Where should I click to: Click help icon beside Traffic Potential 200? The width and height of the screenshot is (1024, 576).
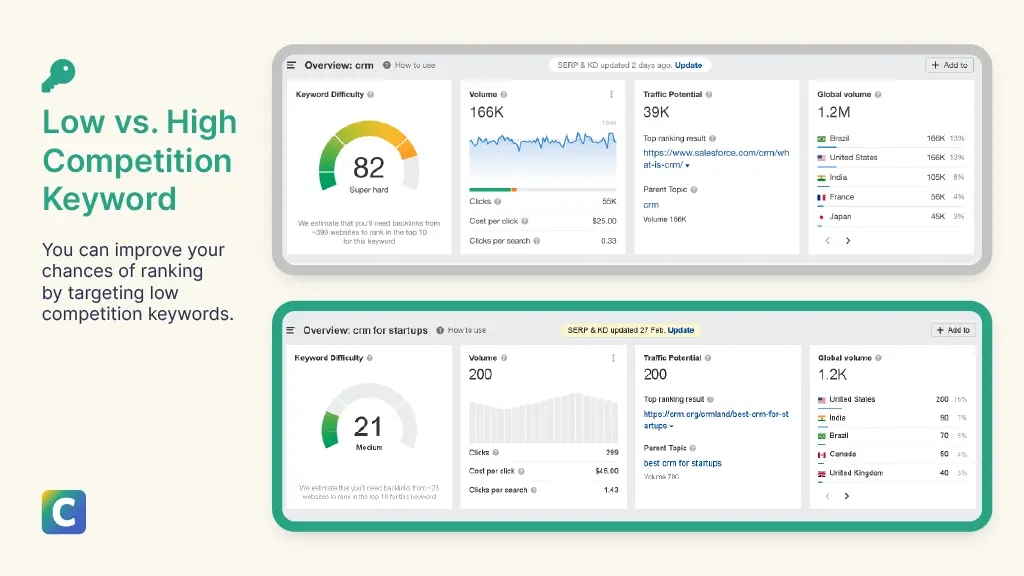[x=708, y=358]
